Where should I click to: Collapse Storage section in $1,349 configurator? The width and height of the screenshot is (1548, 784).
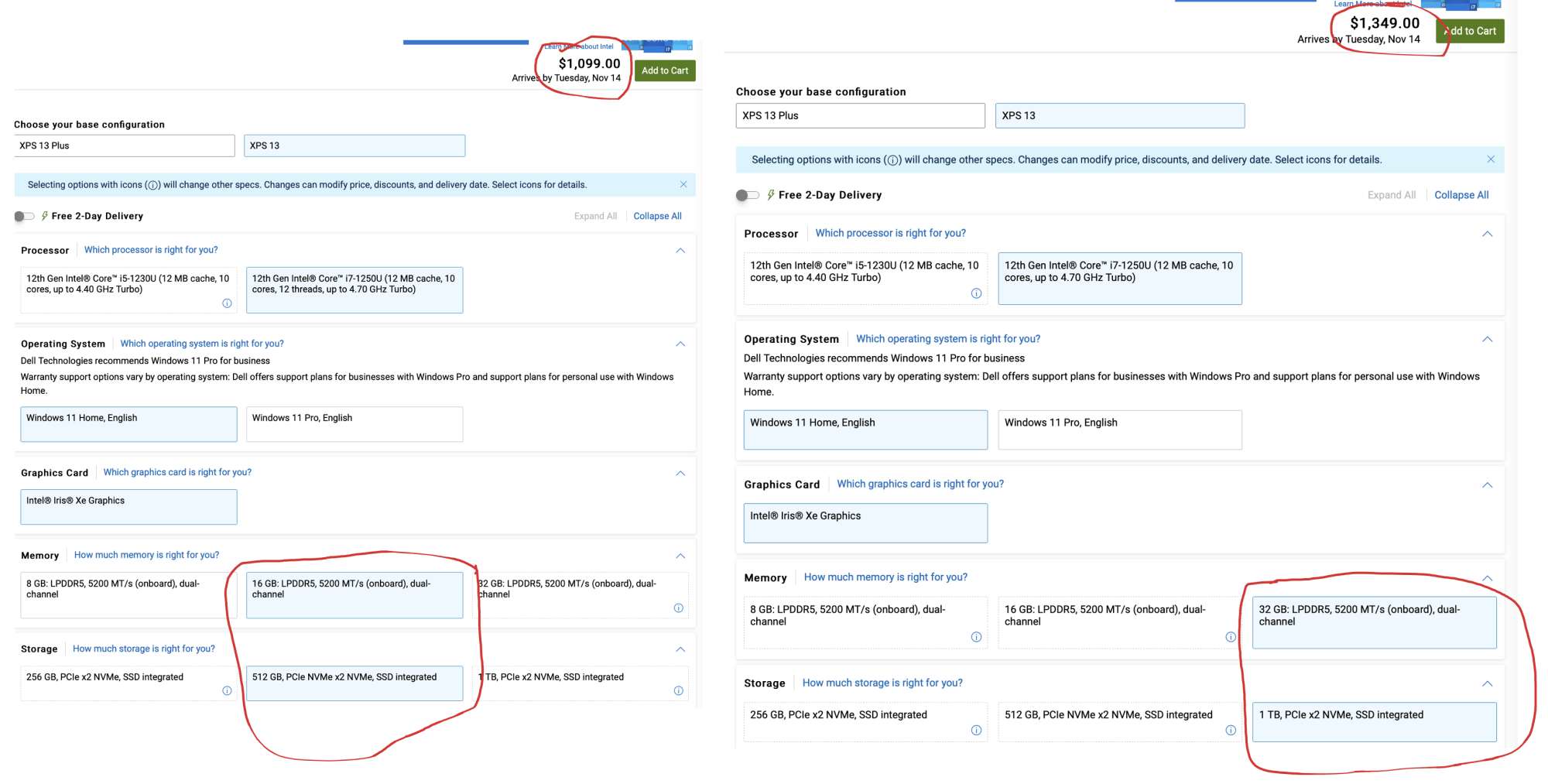(1487, 683)
